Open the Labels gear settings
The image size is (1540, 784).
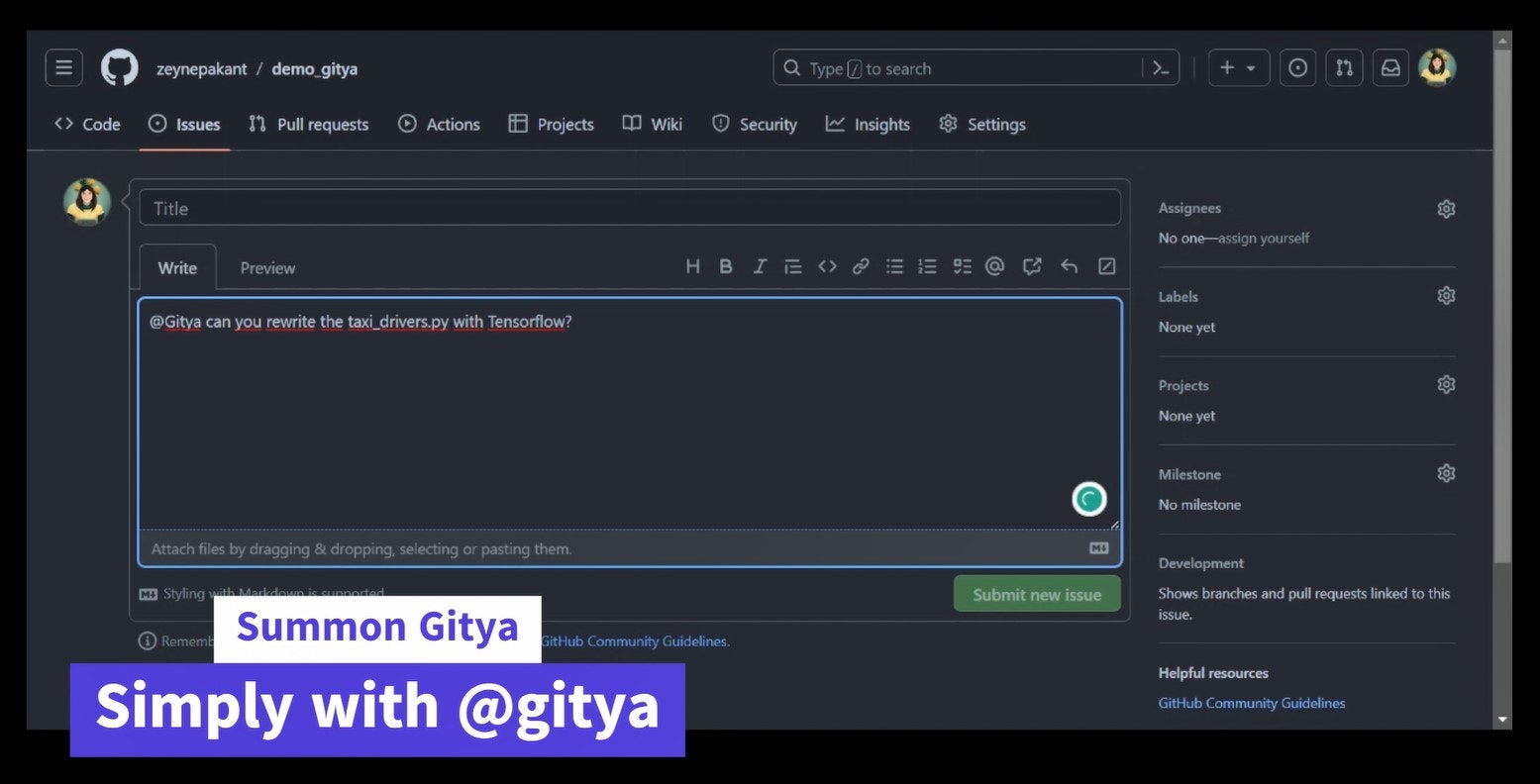pyautogui.click(x=1446, y=296)
